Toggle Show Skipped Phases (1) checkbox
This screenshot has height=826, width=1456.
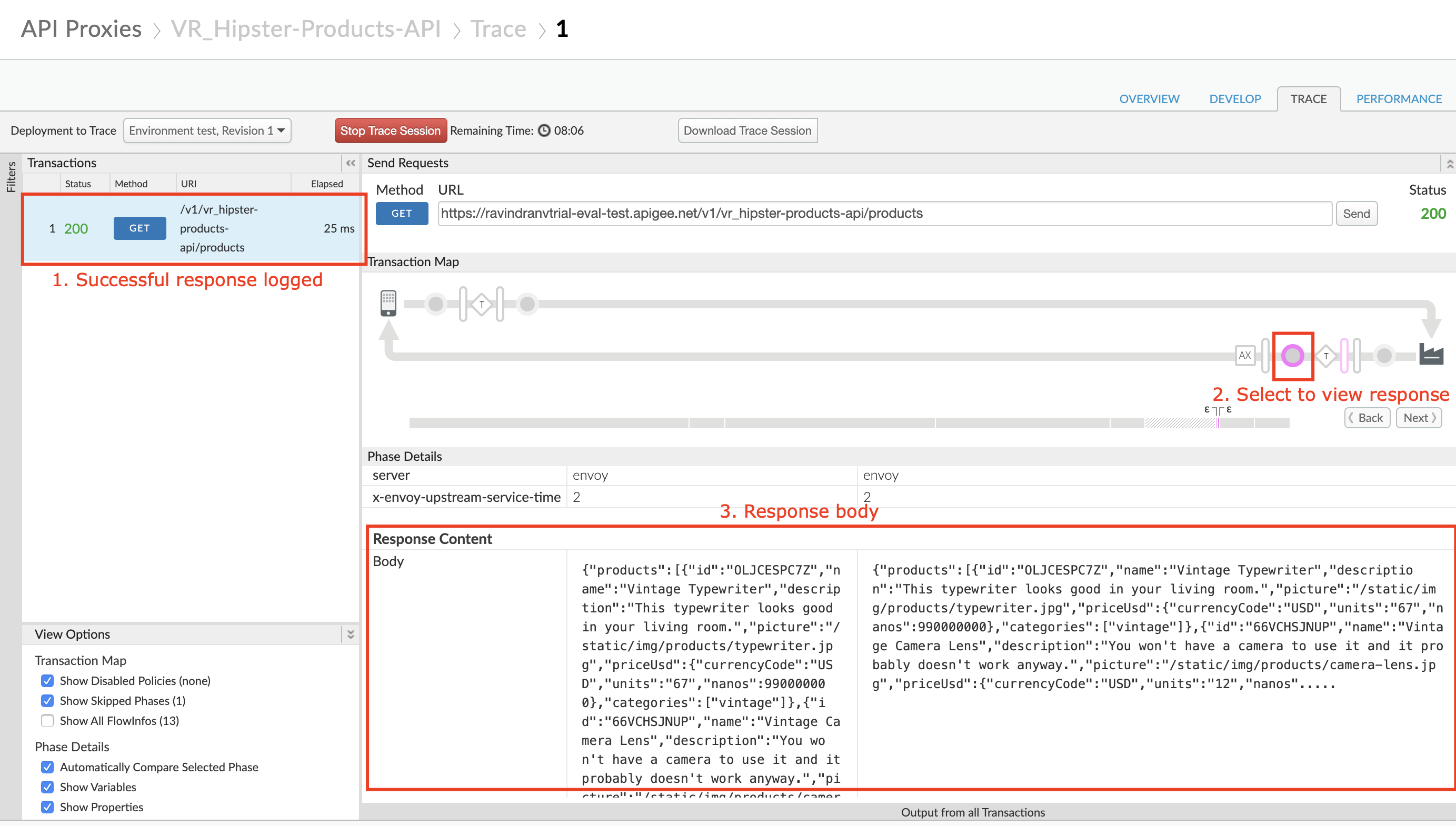tap(47, 701)
